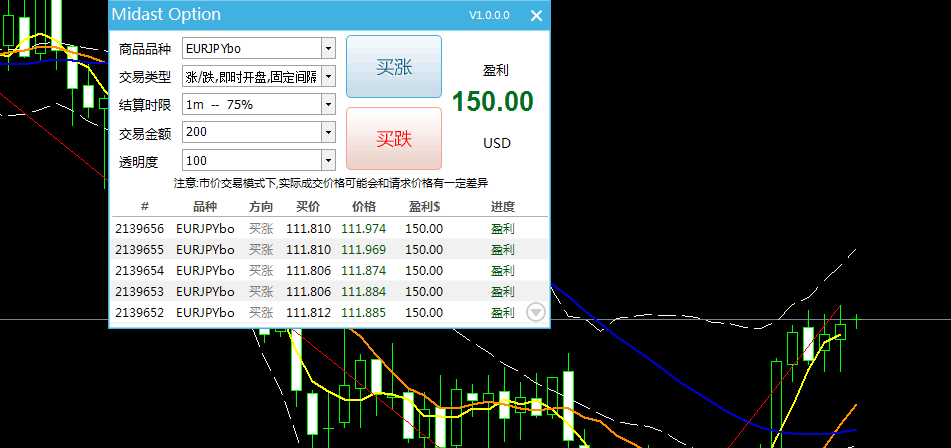
Task: Expand the 透明度 dropdown showing 100
Action: pos(328,160)
